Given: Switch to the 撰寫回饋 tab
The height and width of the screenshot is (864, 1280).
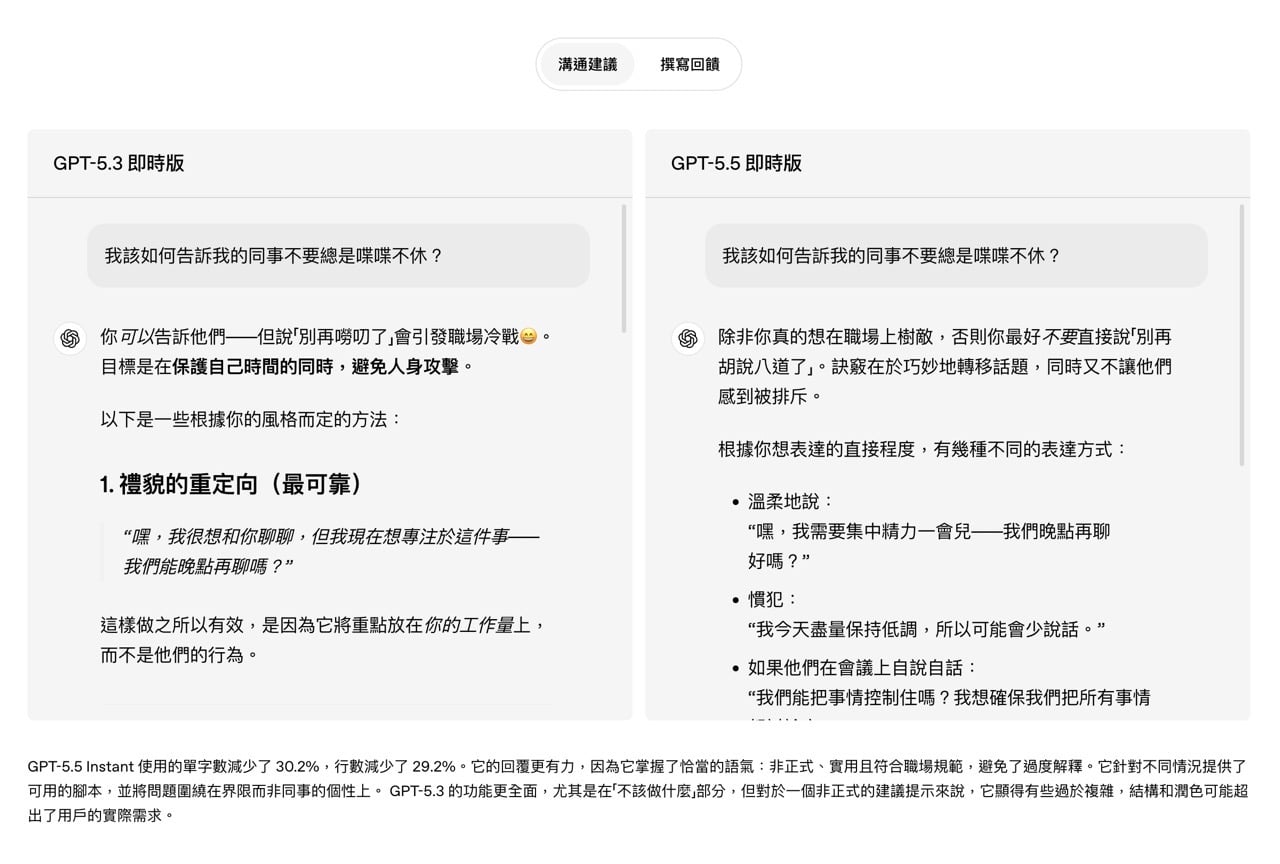Looking at the screenshot, I should click(689, 64).
